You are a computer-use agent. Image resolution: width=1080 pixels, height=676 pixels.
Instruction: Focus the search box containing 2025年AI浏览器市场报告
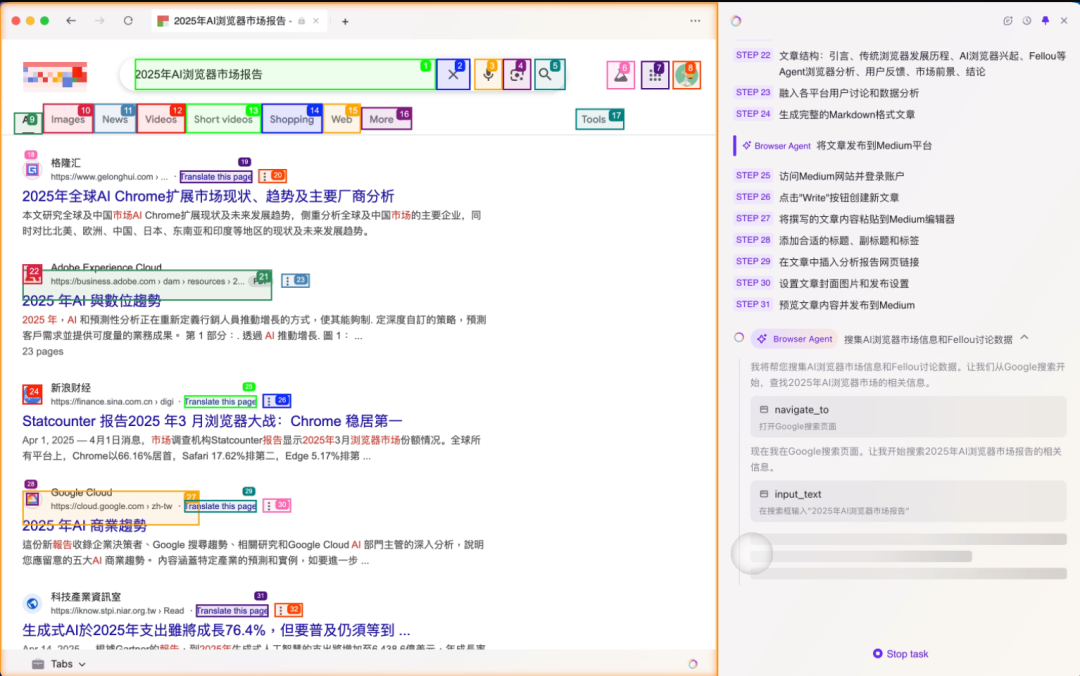(284, 74)
